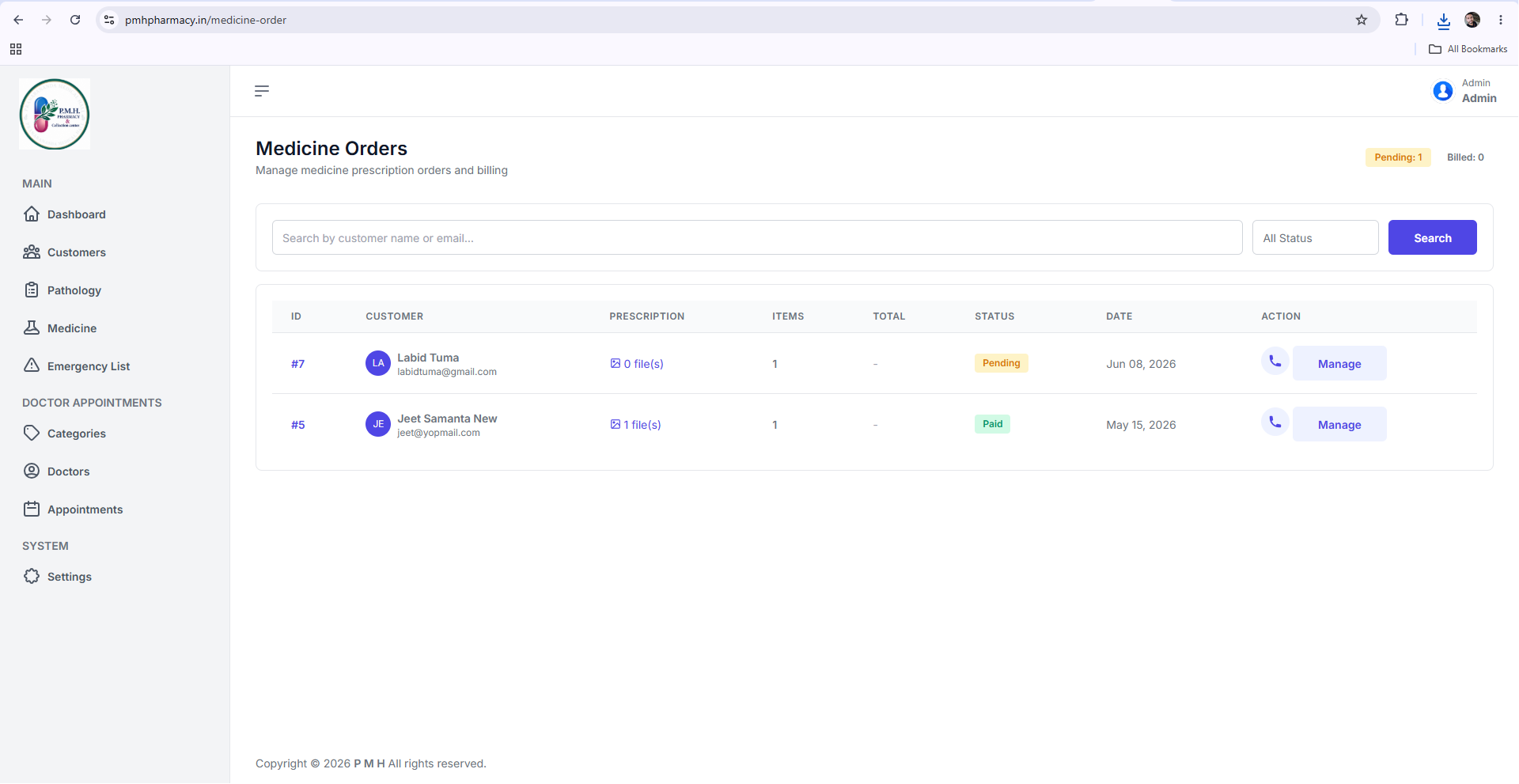This screenshot has width=1519, height=784.
Task: Click the Settings gear icon
Action: [32, 576]
